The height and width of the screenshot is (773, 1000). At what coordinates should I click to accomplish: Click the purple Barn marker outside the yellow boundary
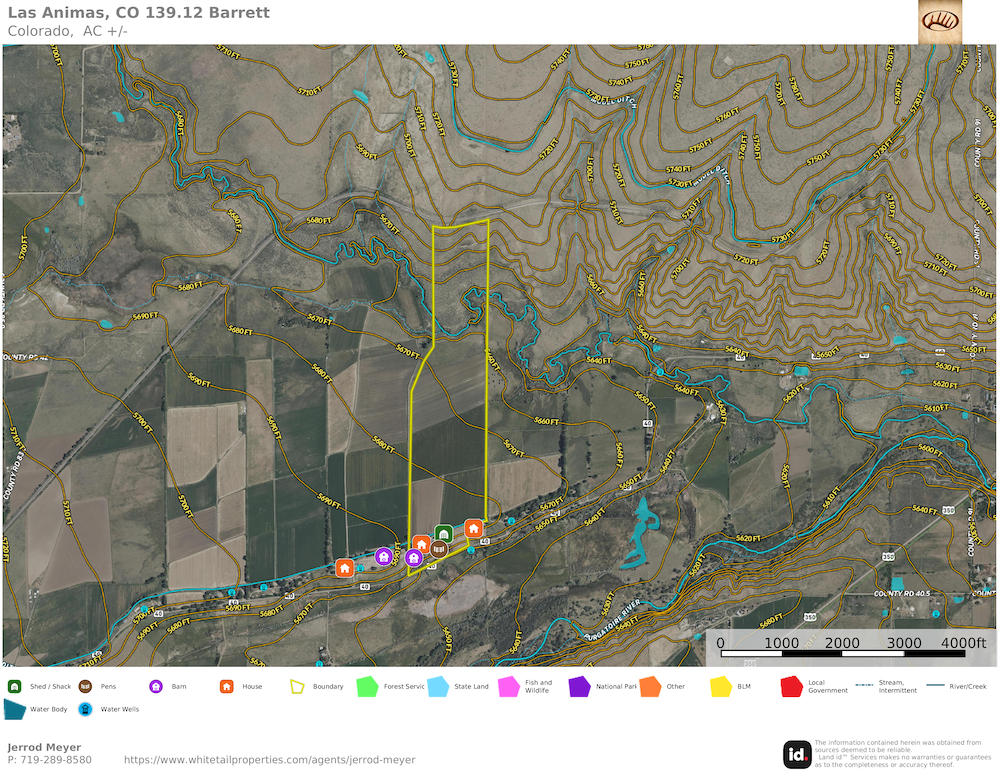383,557
